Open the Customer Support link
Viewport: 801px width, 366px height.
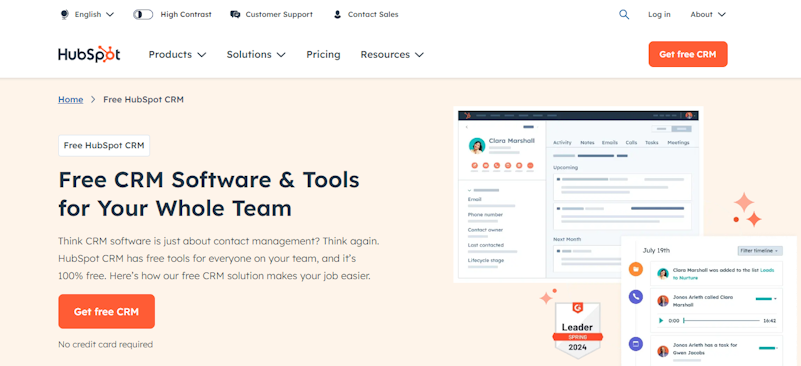pos(279,14)
